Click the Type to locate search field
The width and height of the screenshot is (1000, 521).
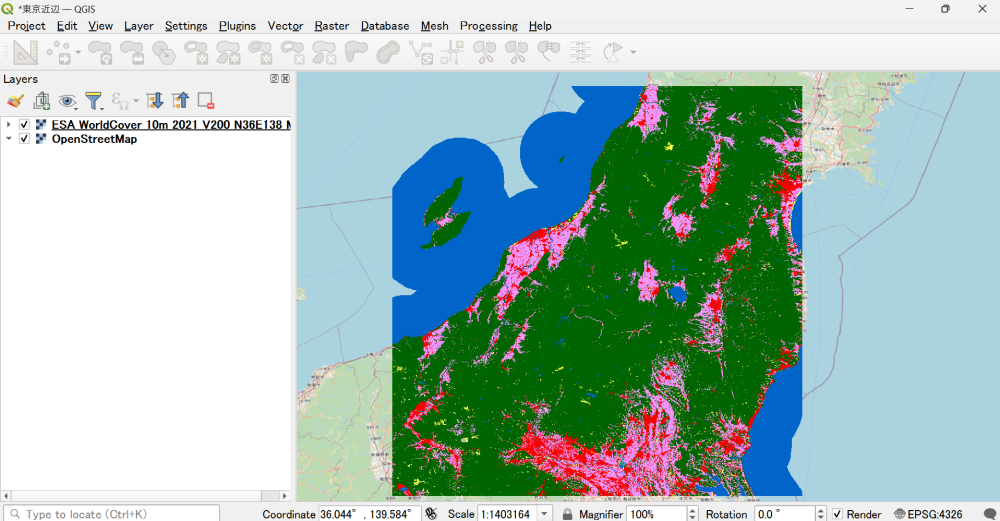(110, 514)
